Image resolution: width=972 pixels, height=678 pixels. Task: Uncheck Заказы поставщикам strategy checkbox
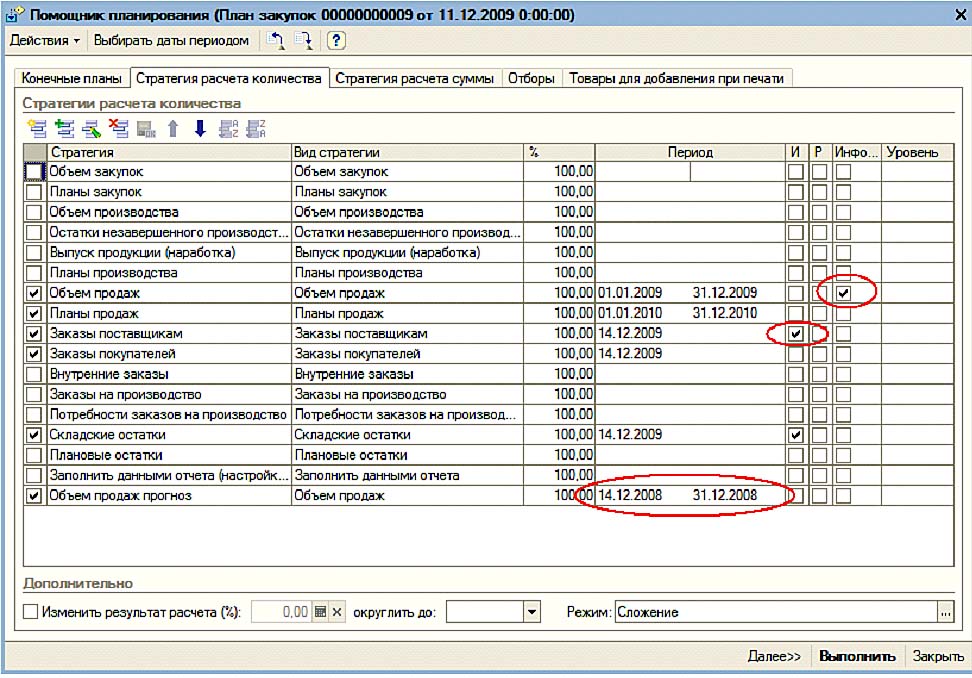click(x=34, y=333)
